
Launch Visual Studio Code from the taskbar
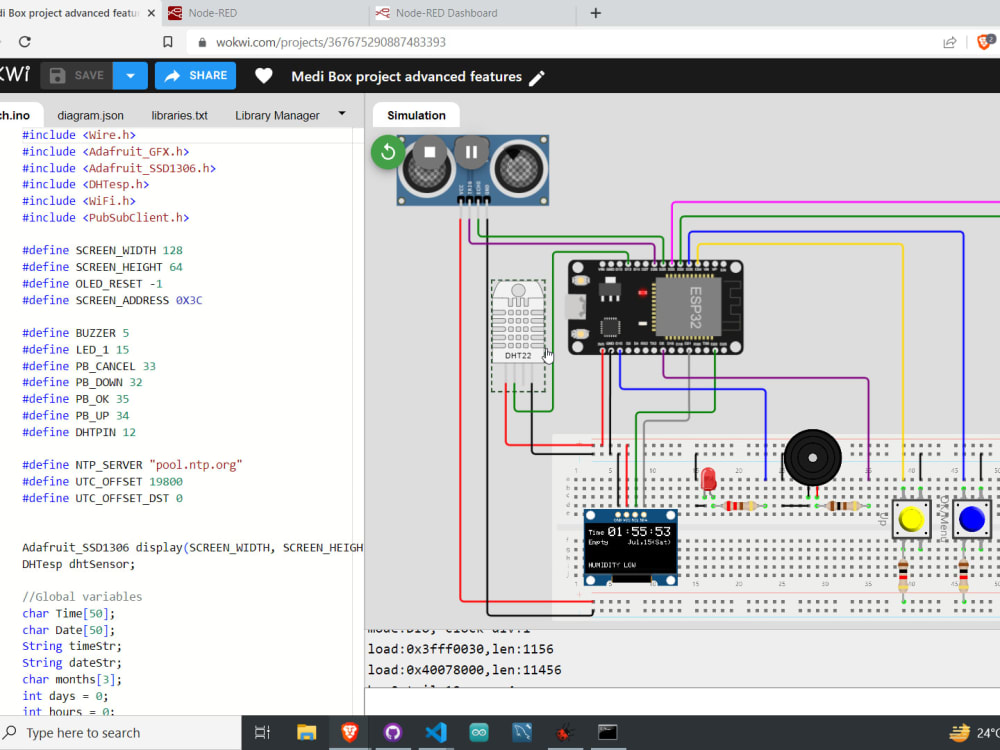pos(435,733)
